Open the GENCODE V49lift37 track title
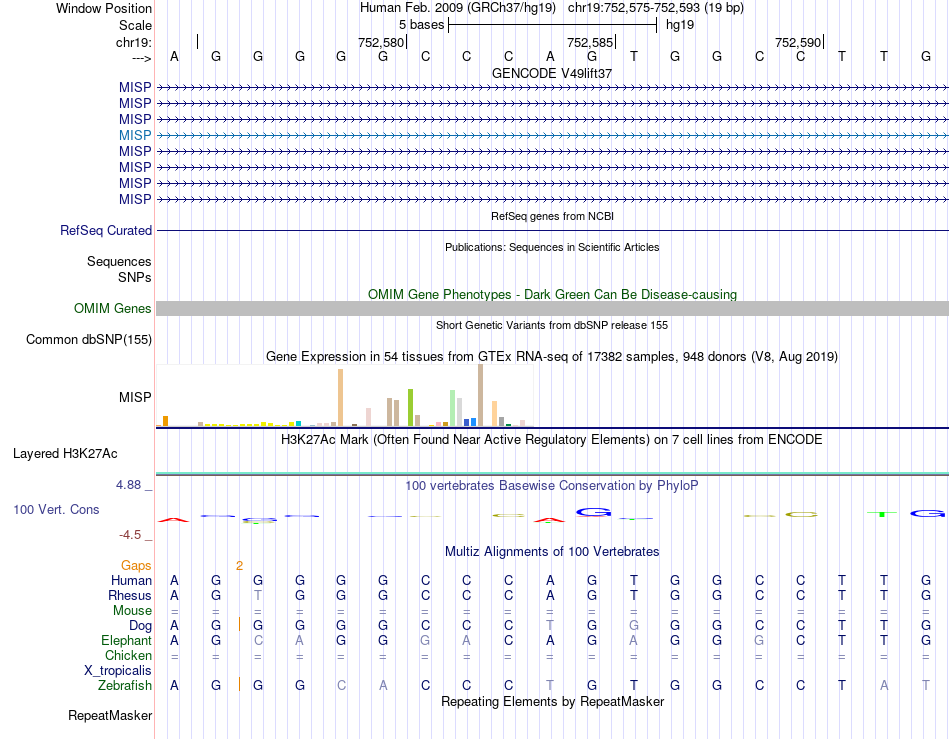The height and width of the screenshot is (739, 950). [x=552, y=73]
